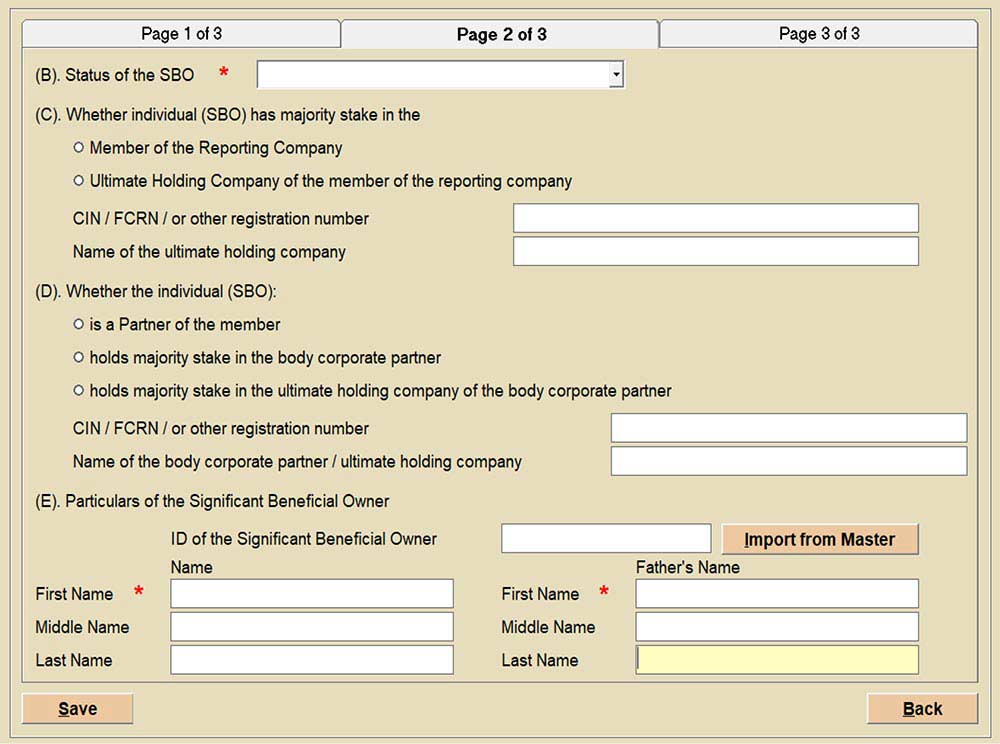Click the section C CIN / FCRN number field

pyautogui.click(x=715, y=218)
